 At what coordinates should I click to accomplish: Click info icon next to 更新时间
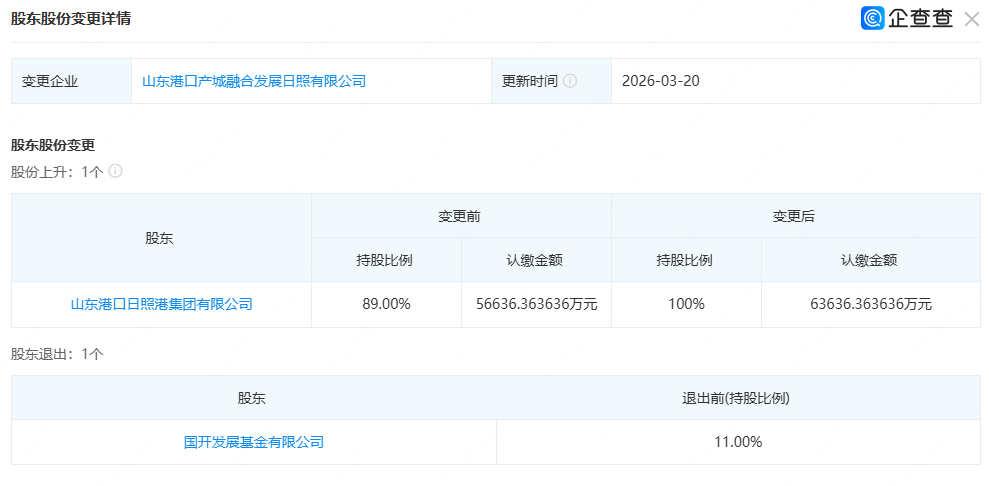570,81
